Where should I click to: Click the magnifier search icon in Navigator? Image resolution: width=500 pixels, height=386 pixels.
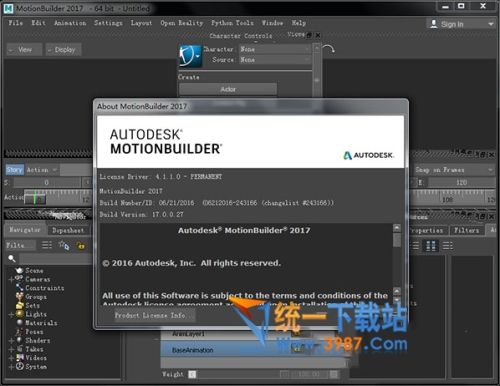(12, 258)
